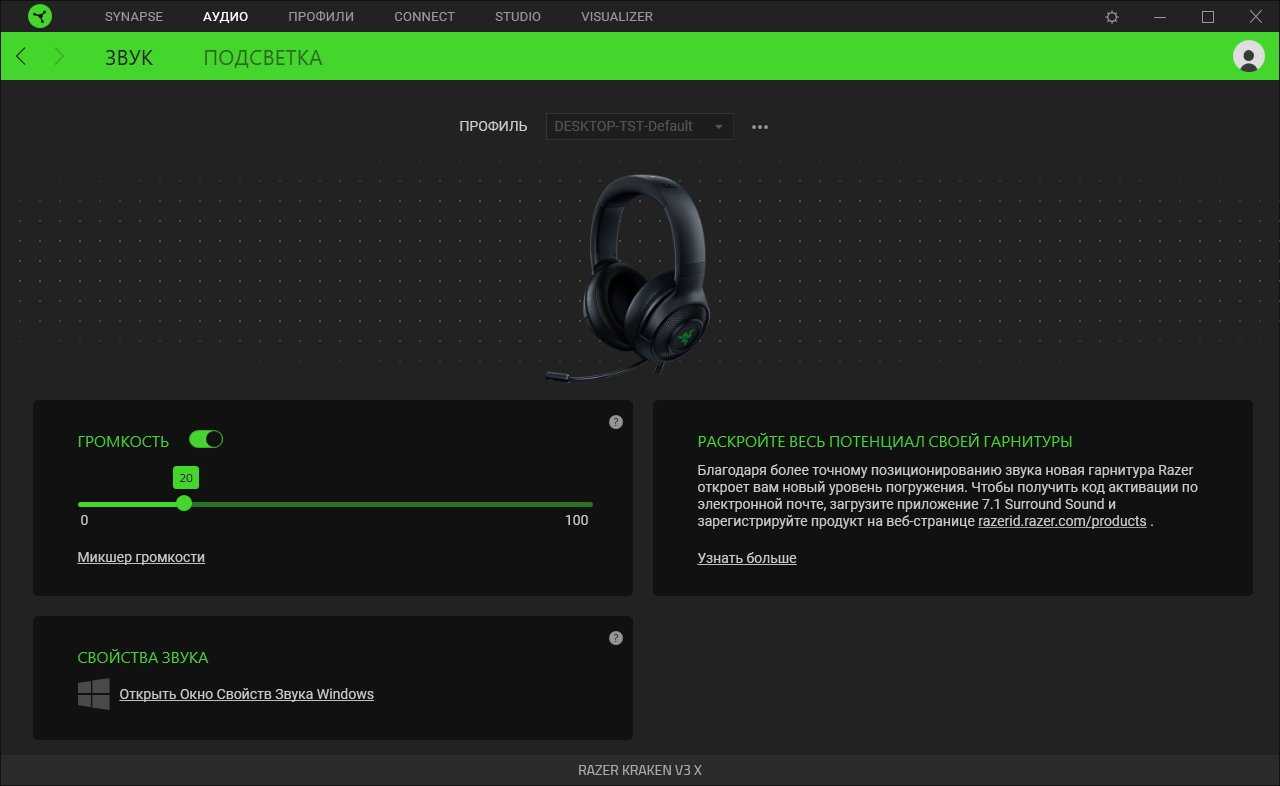Open the razerid.razer.com/products link
The image size is (1280, 786).
click(1062, 521)
